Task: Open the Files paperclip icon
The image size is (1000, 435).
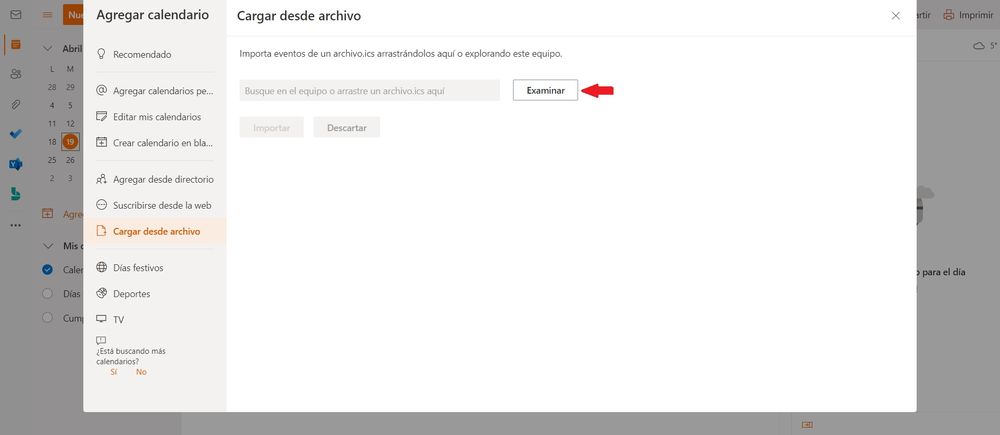Action: tap(15, 104)
